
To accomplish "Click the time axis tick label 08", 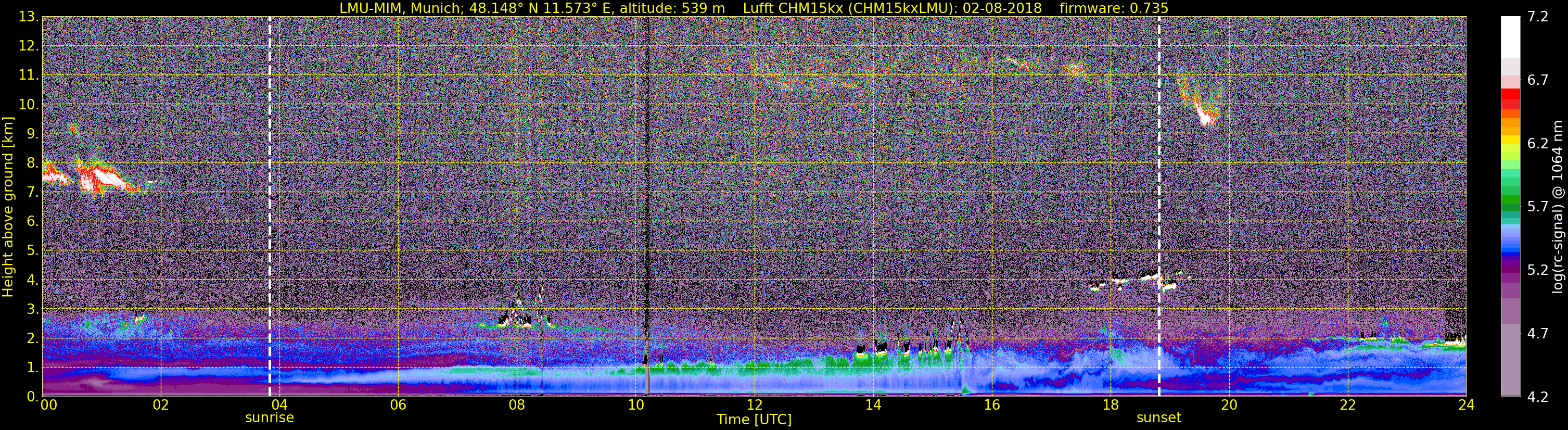I will click(517, 405).
